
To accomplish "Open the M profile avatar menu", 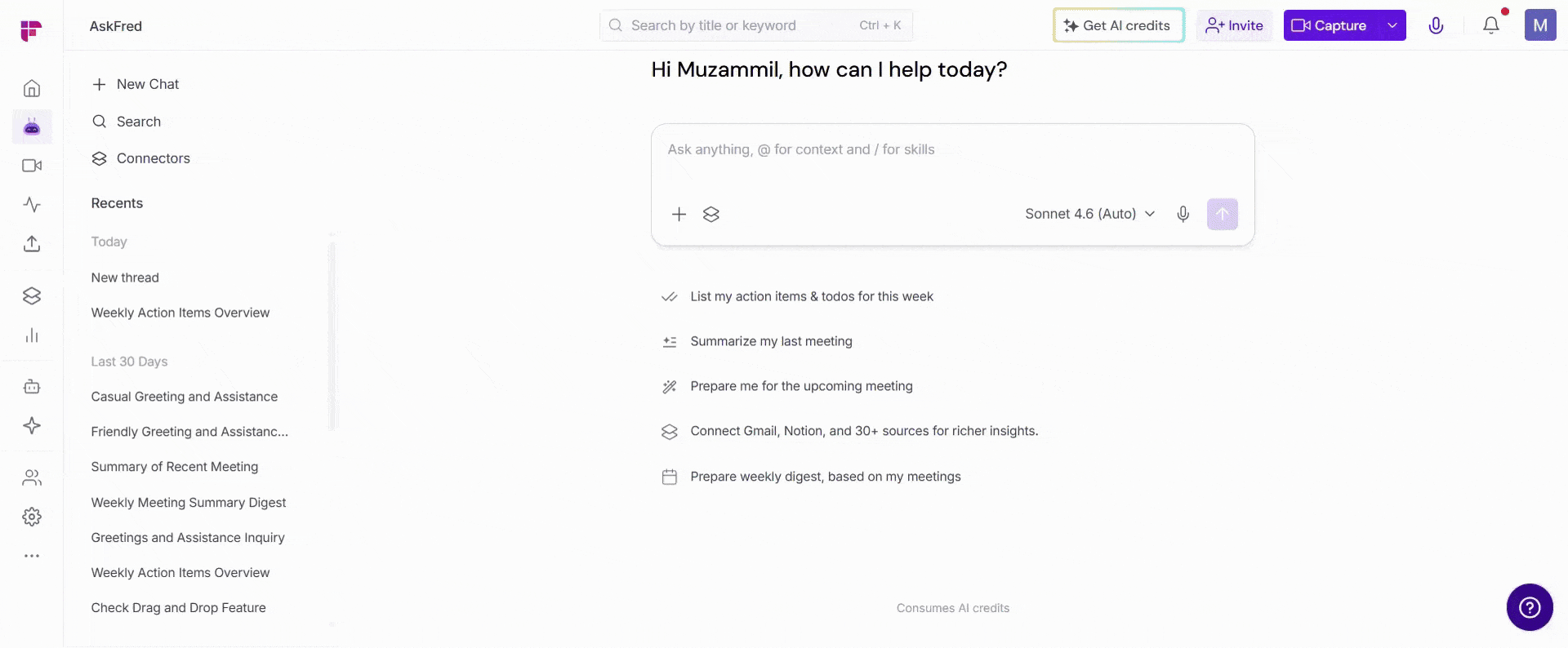I will point(1540,25).
